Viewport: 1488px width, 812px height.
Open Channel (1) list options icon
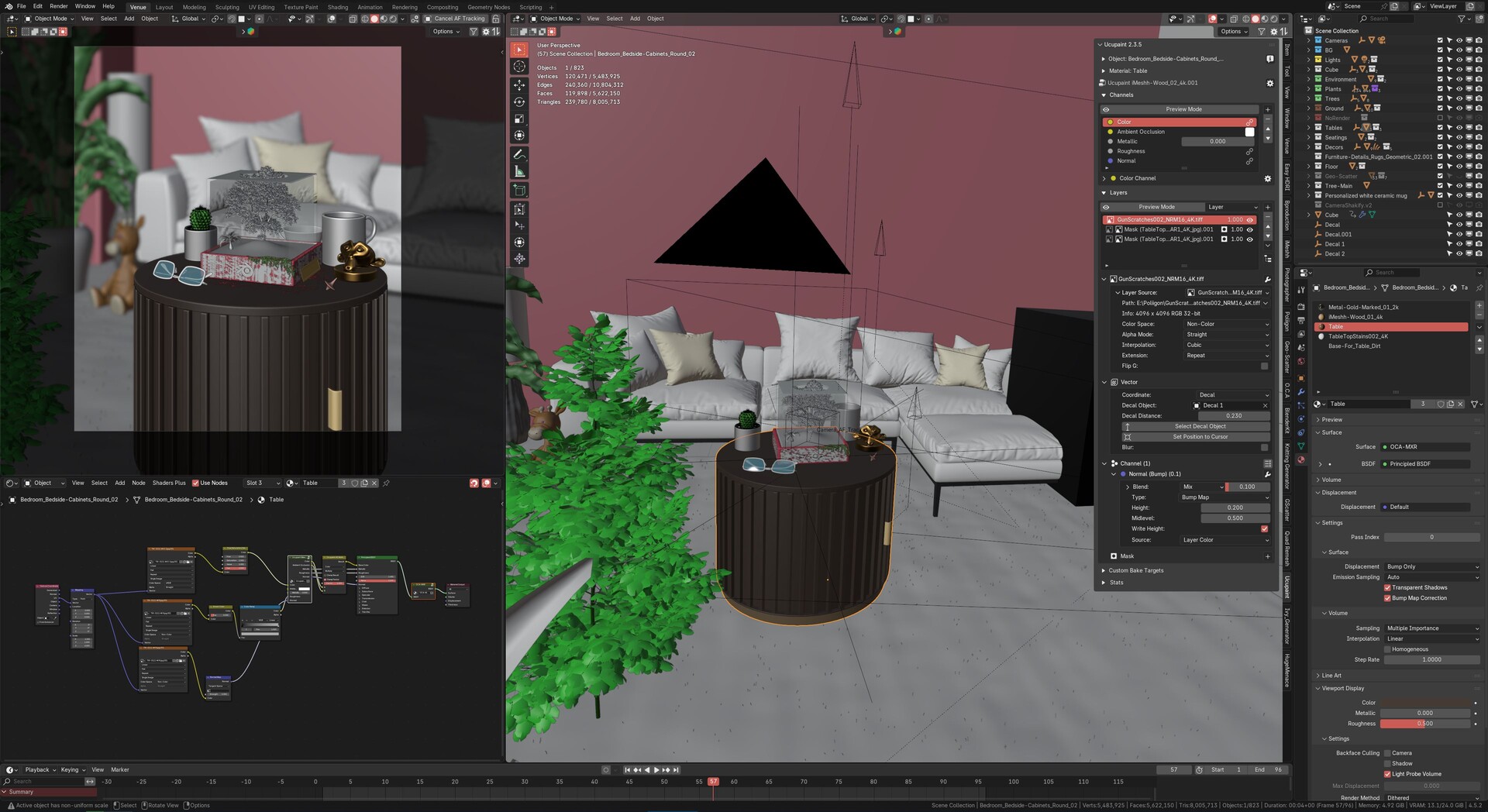(1268, 463)
